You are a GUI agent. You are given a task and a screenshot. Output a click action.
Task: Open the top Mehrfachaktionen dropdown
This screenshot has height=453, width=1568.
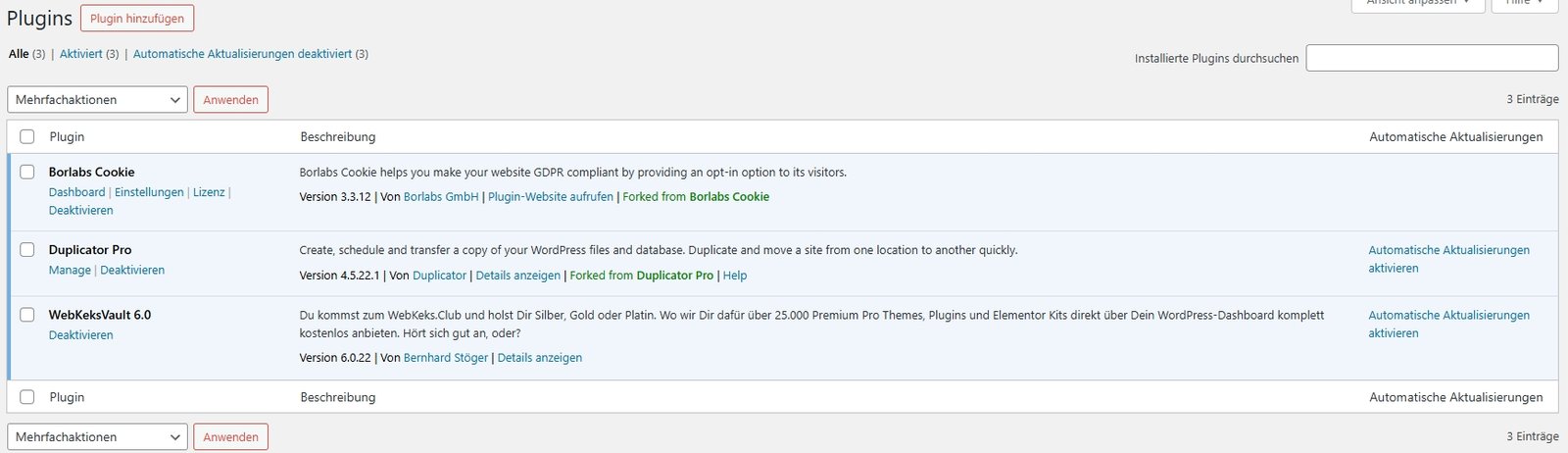97,100
